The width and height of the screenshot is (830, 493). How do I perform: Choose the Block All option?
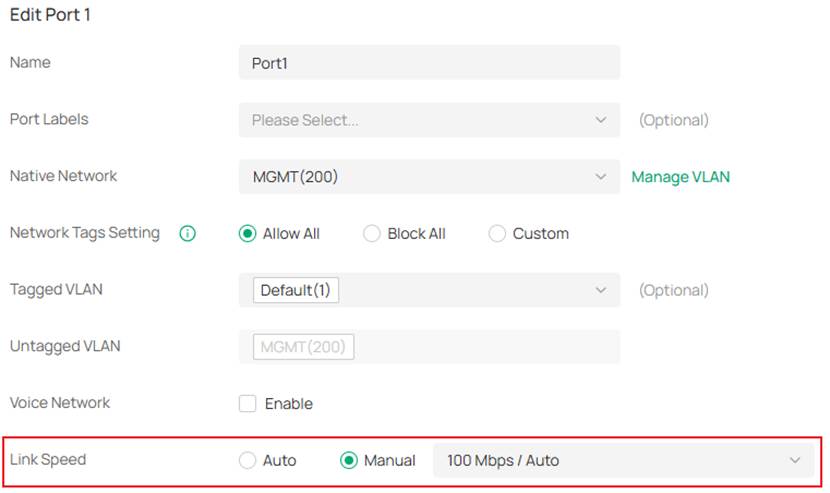pyautogui.click(x=372, y=233)
